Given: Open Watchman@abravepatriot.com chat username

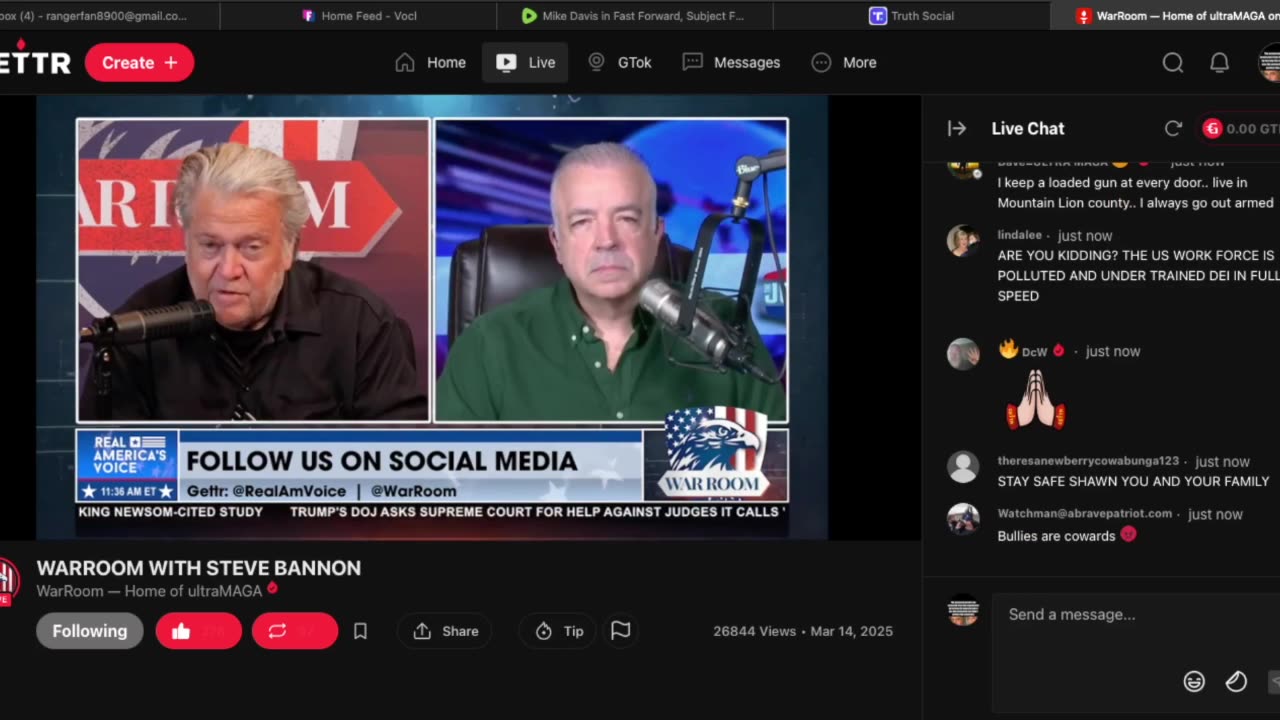Looking at the screenshot, I should (x=1084, y=513).
